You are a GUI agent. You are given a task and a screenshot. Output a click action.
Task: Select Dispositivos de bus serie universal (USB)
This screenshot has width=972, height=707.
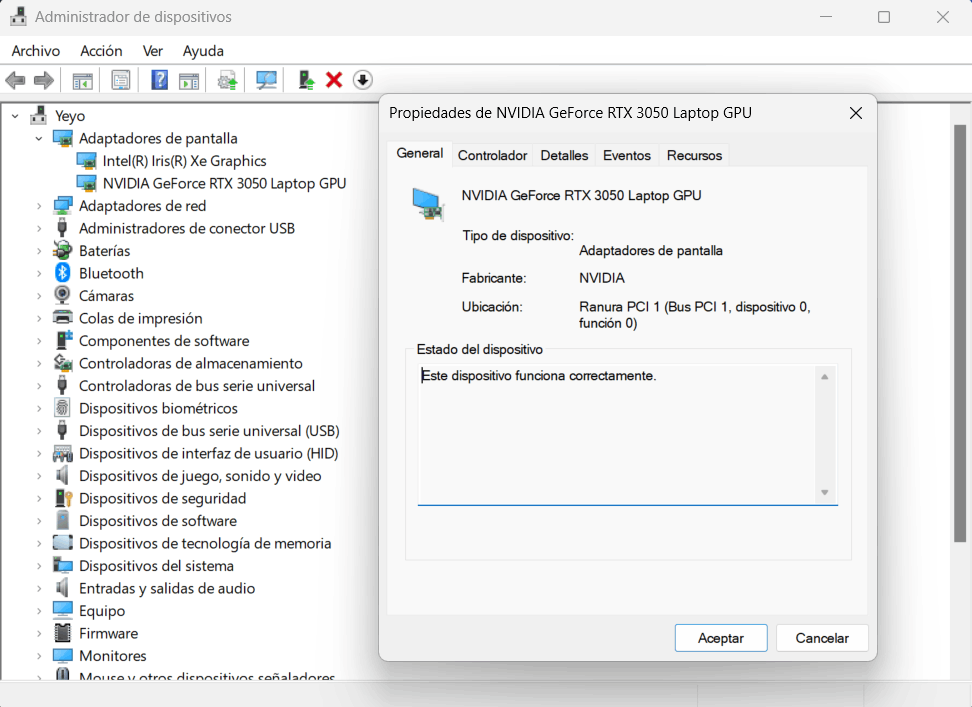pyautogui.click(x=209, y=431)
